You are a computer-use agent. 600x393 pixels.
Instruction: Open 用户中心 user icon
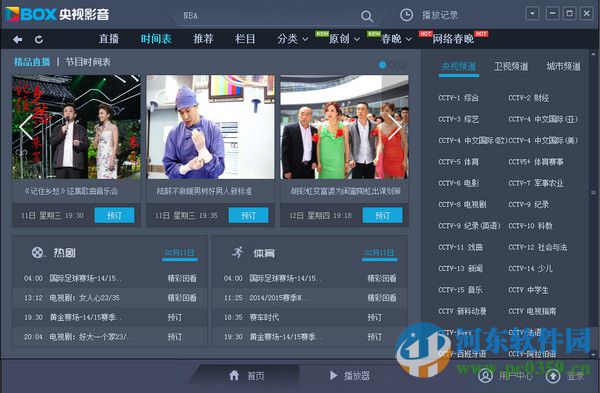tap(486, 376)
